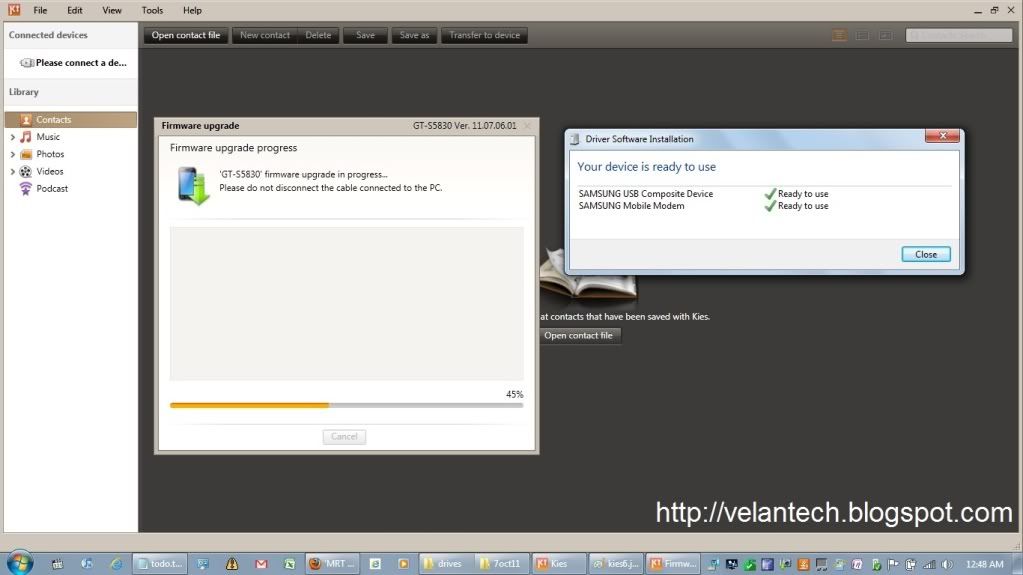Open the Windows Start menu
This screenshot has width=1023, height=575.
pyautogui.click(x=20, y=563)
